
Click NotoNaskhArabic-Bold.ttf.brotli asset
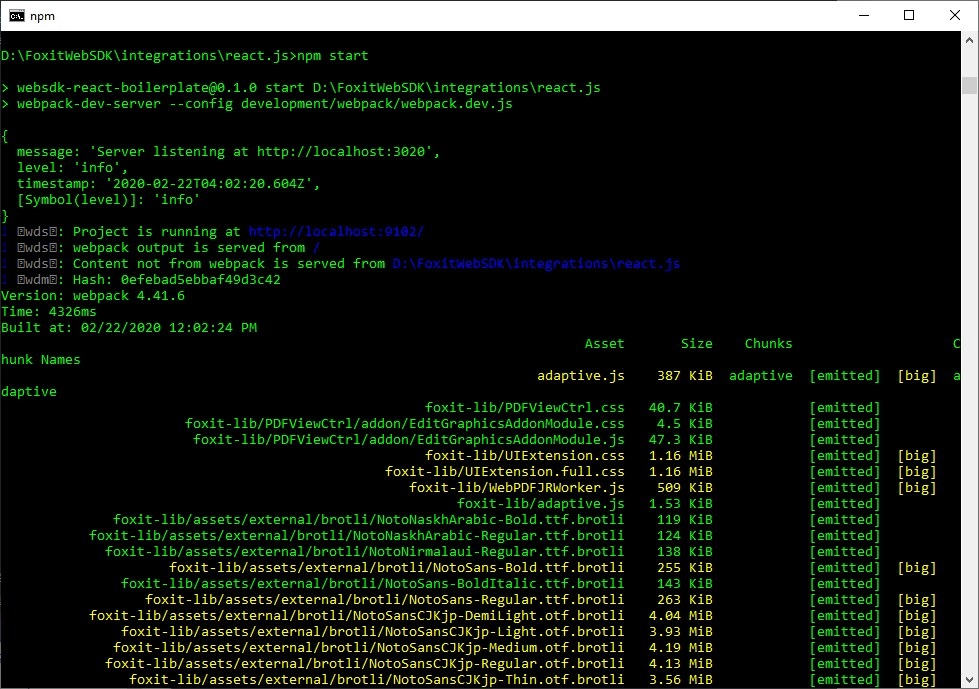pyautogui.click(x=368, y=520)
